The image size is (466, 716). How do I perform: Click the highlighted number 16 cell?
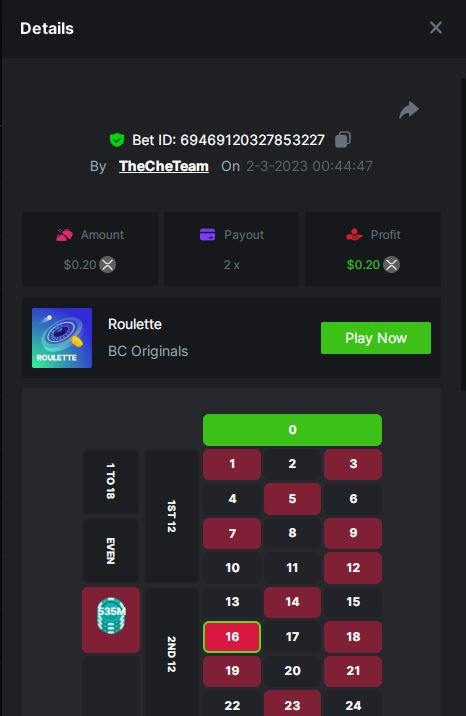[232, 637]
